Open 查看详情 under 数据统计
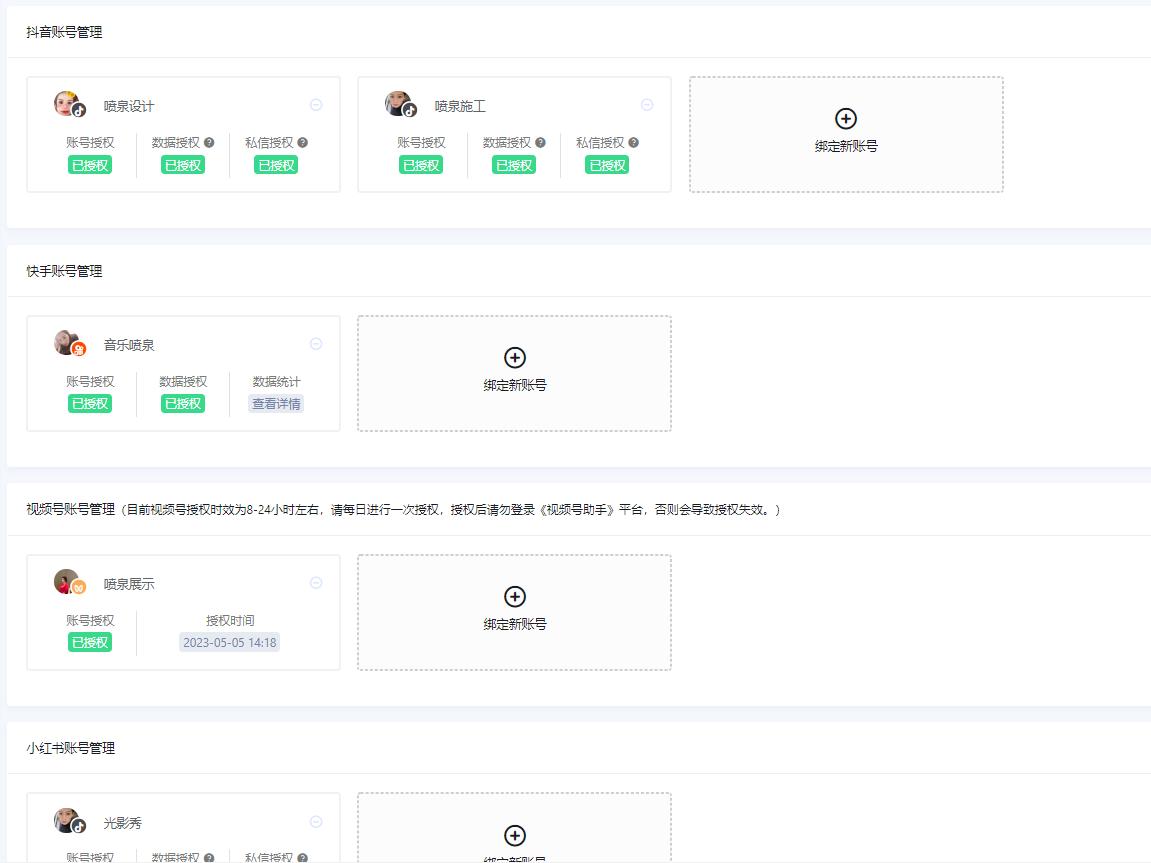This screenshot has height=863, width=1151. pos(276,404)
